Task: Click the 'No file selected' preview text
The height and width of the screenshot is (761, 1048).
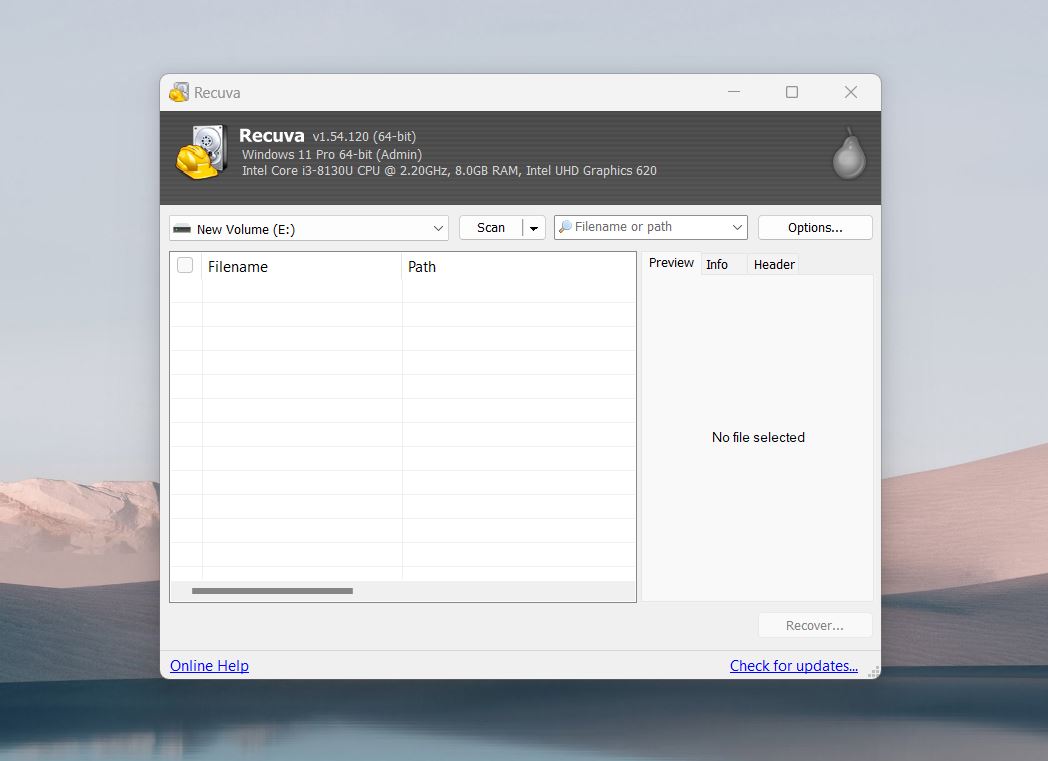Action: tap(758, 438)
